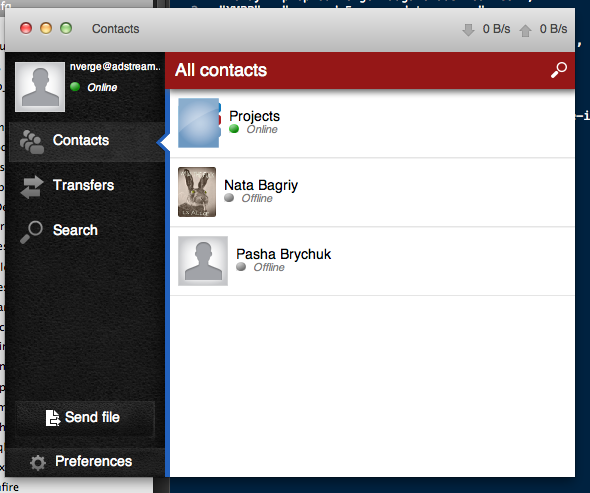
Task: Click the download speed arrow icon
Action: (x=468, y=30)
